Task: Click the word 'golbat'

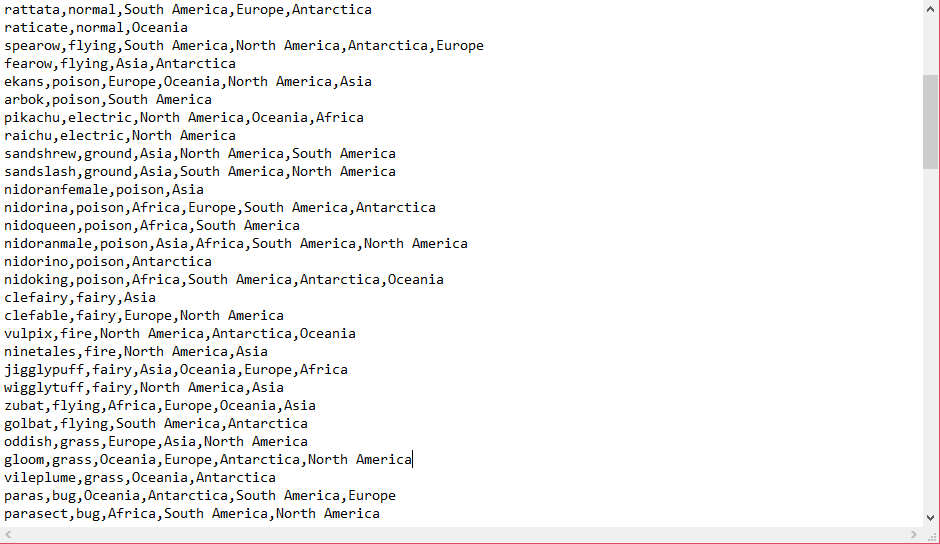Action: [28, 423]
